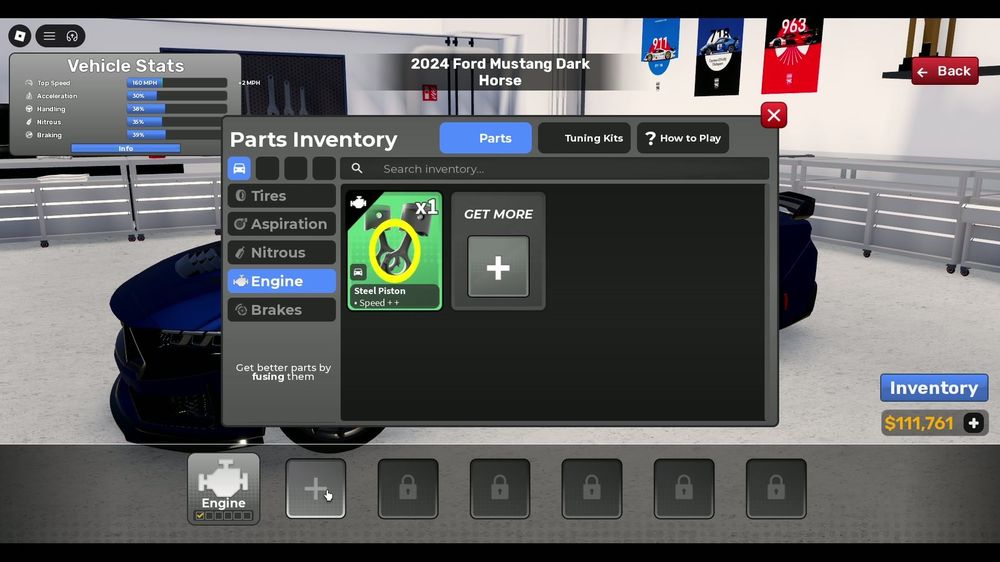Click the money balance $111,761
Image resolution: width=1000 pixels, height=562 pixels.
point(919,423)
